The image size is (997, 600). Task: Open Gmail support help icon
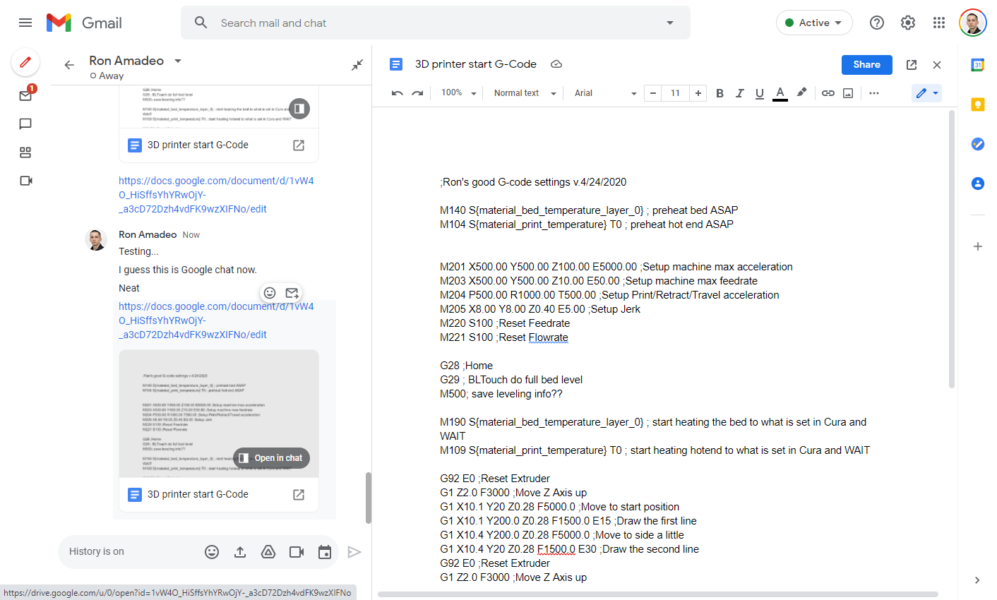(877, 23)
